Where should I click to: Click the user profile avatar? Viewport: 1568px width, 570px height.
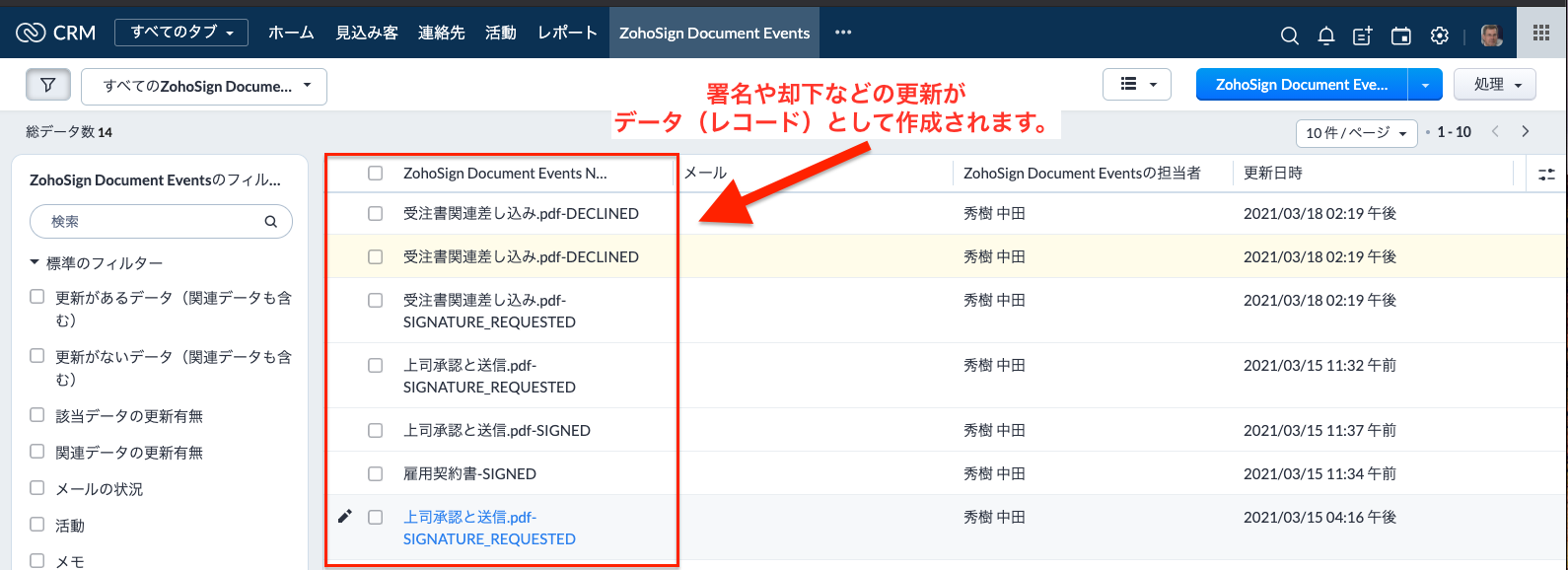(1492, 36)
